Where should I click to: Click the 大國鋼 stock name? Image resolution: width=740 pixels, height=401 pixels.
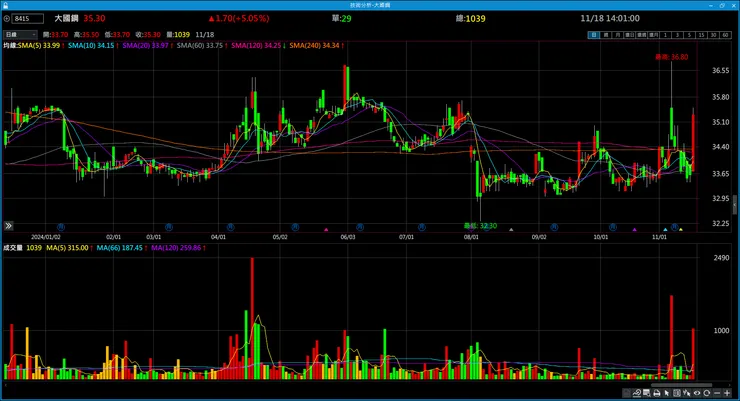(x=66, y=18)
